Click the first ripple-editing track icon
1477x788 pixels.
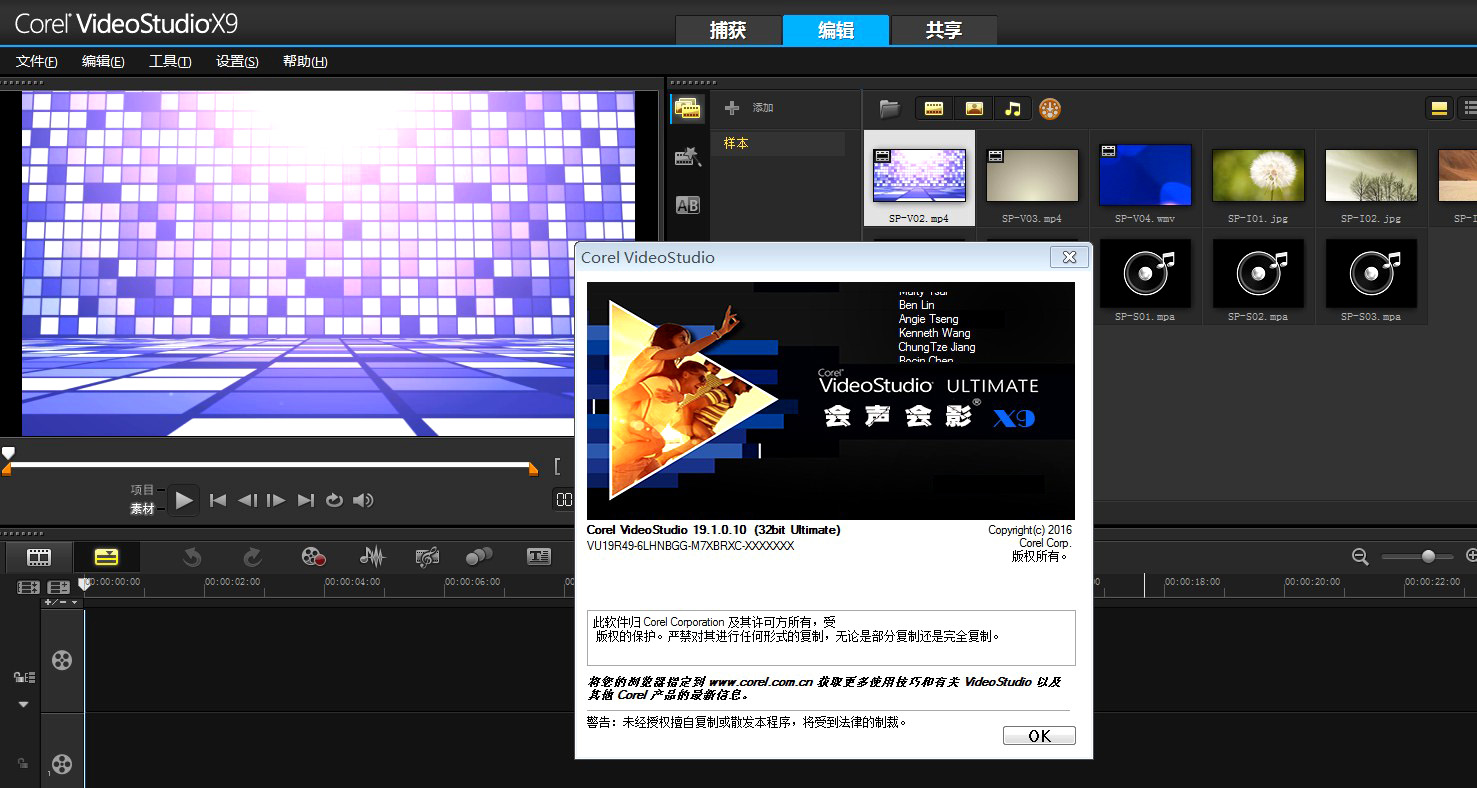[x=28, y=588]
